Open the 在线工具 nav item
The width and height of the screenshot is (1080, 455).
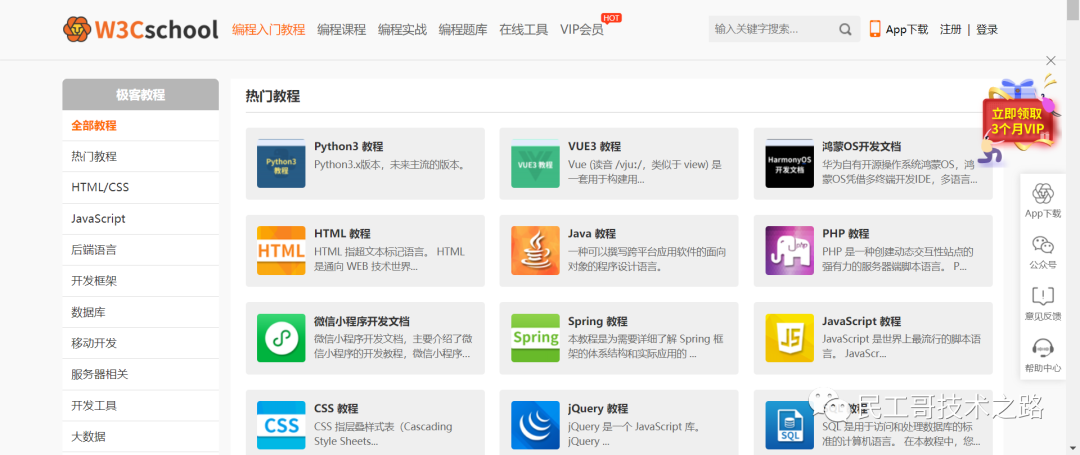pos(523,30)
